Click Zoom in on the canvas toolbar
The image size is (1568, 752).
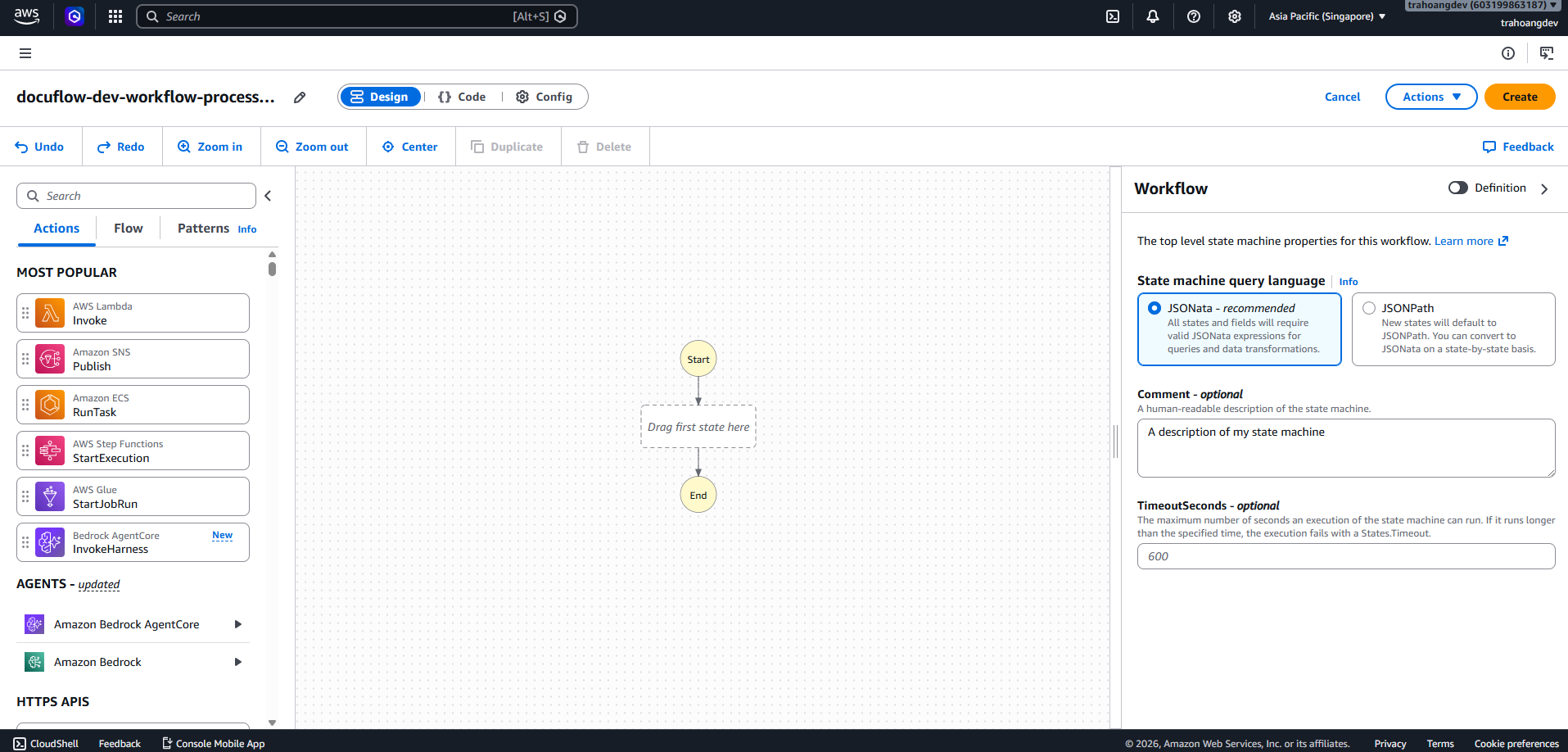click(210, 147)
